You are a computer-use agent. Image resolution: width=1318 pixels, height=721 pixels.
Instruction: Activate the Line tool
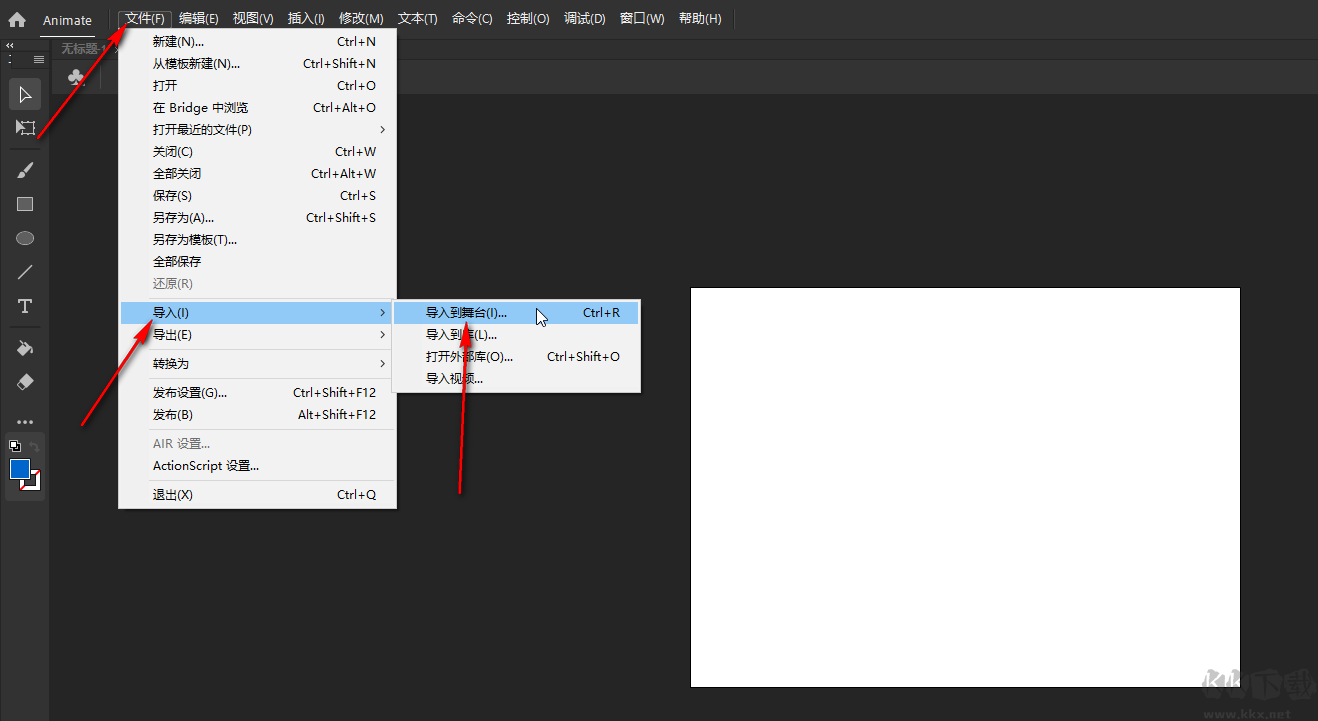25,271
